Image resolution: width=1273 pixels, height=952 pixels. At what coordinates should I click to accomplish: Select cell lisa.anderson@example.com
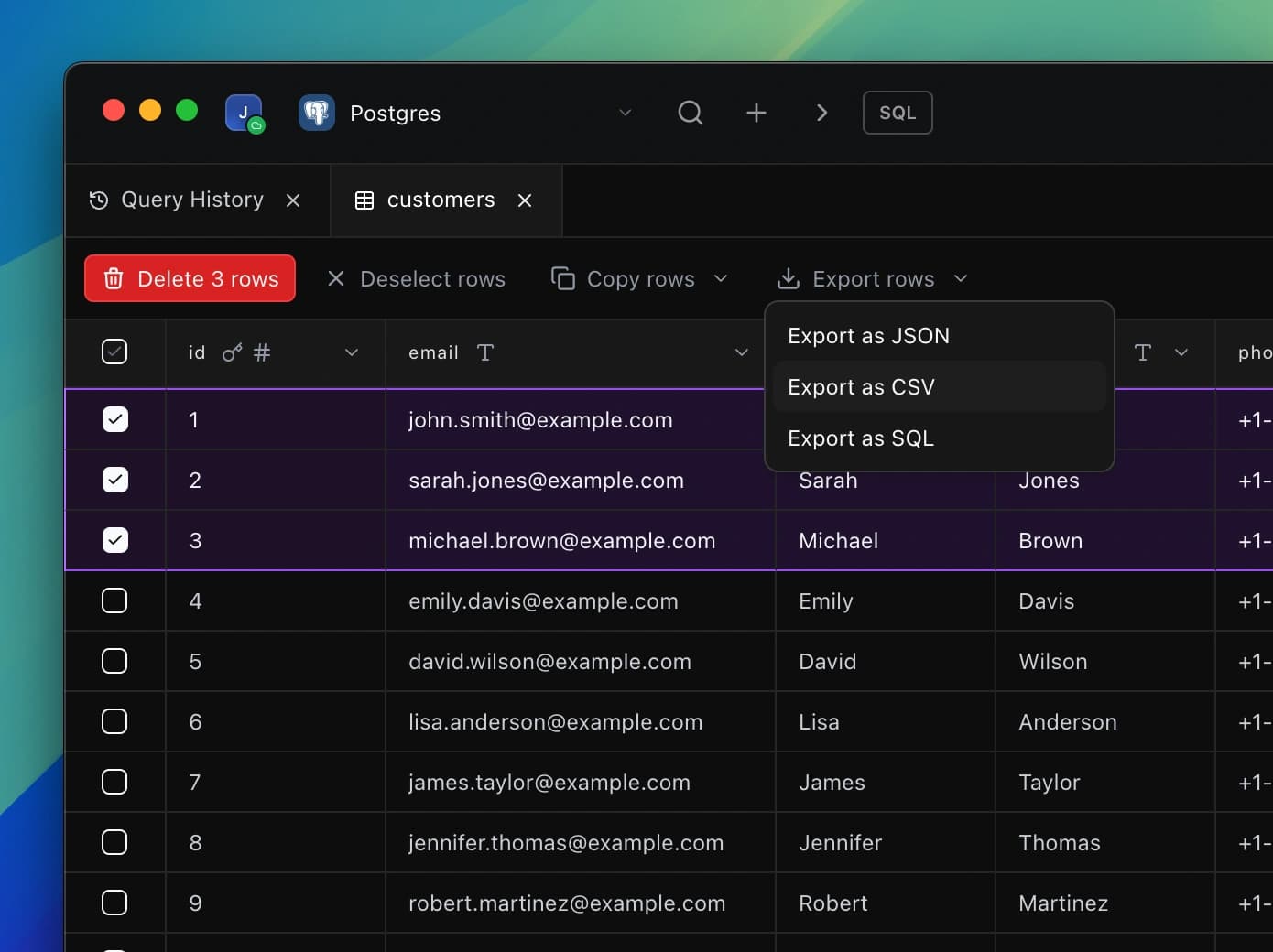[581, 721]
